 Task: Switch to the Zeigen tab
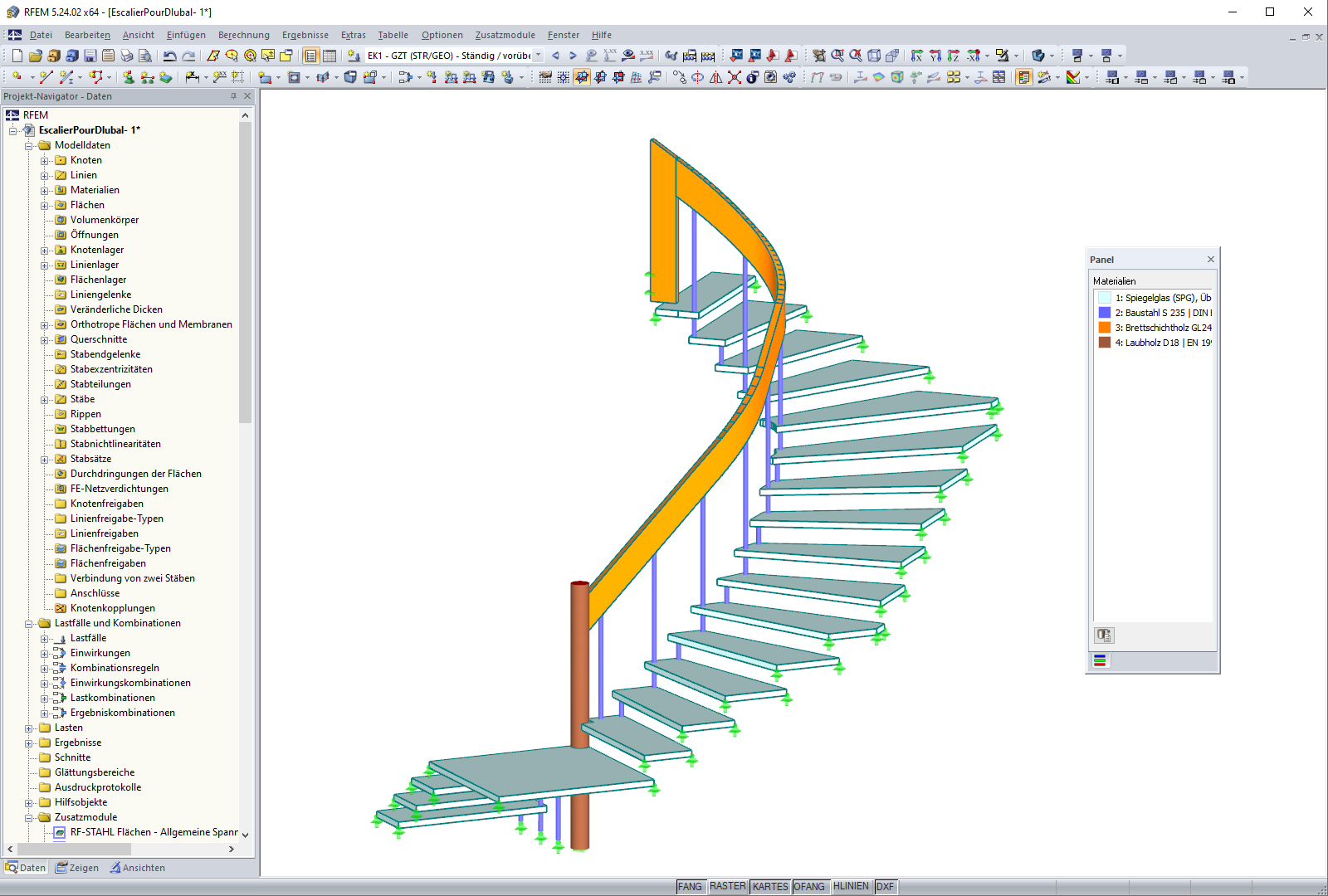(77, 867)
